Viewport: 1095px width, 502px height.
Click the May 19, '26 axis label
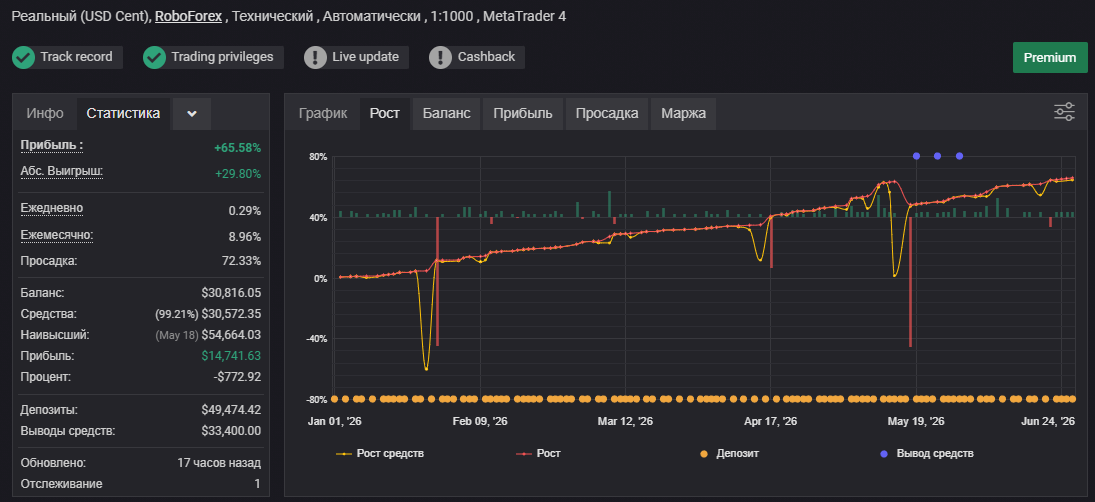tap(916, 422)
